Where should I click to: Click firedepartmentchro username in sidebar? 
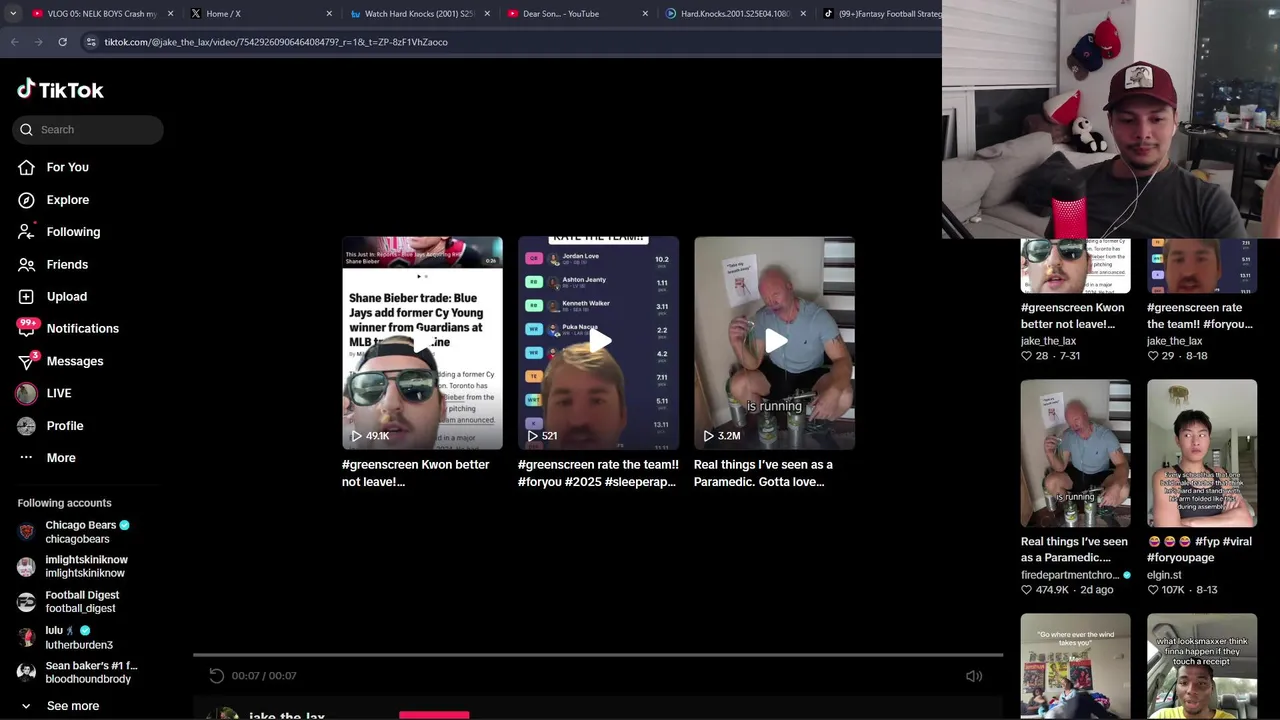[1069, 575]
